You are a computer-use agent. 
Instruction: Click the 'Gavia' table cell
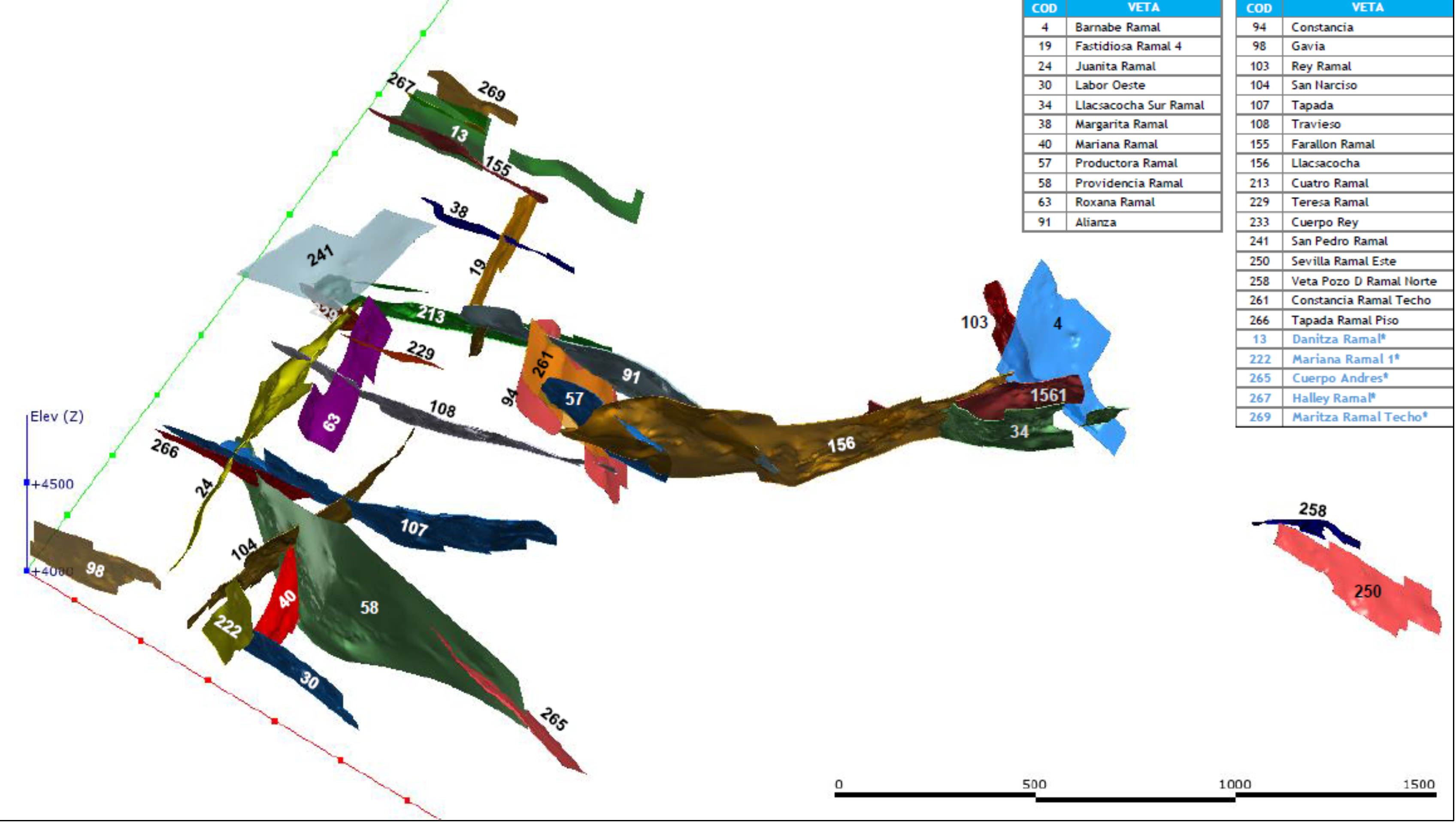[x=1368, y=46]
